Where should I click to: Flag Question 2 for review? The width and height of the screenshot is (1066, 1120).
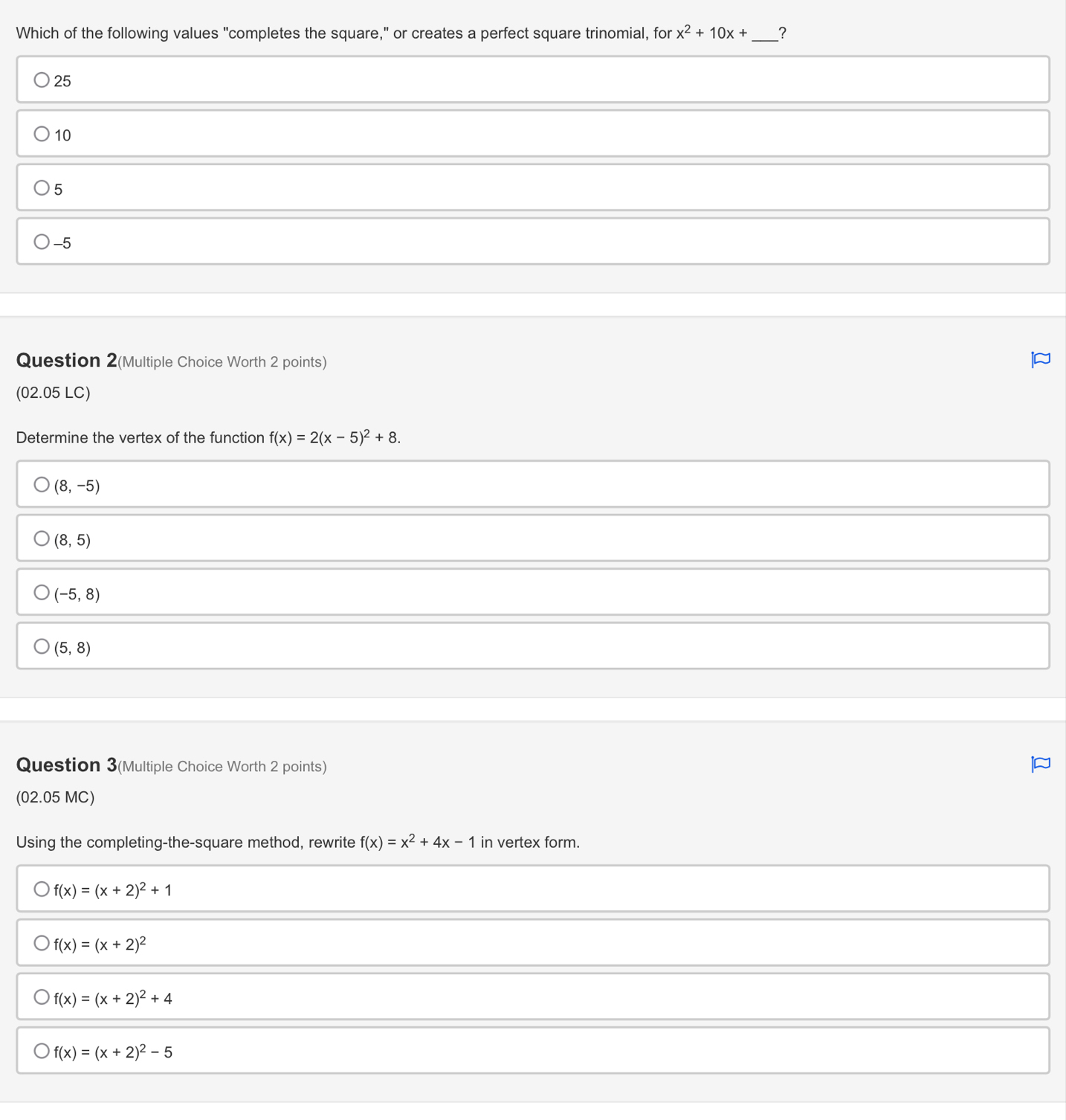(x=1041, y=360)
